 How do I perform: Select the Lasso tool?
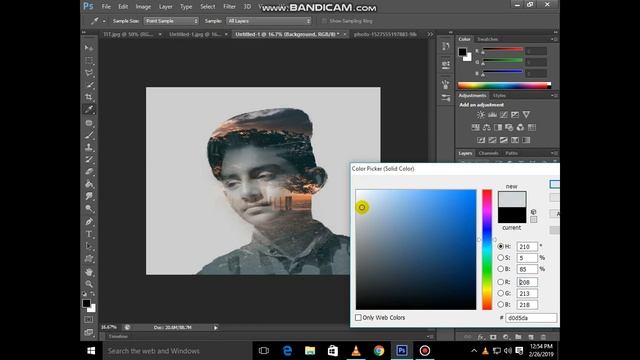89,73
